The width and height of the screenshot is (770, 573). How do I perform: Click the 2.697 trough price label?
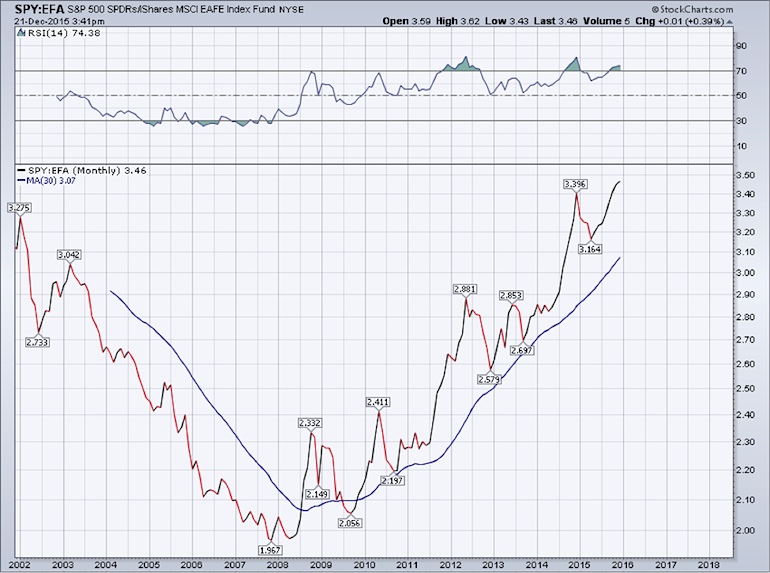[522, 350]
